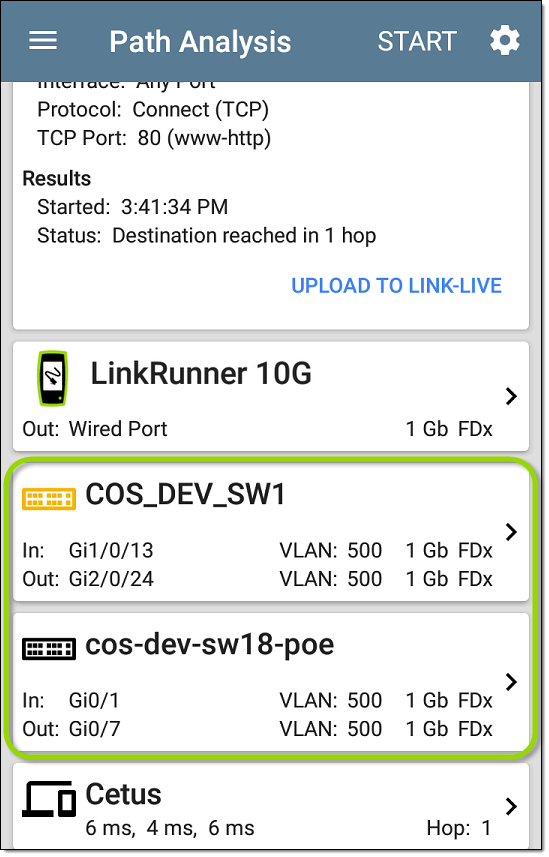Tap the Cetus response times text
Image resolution: width=549 pixels, height=857 pixels.
(170, 829)
